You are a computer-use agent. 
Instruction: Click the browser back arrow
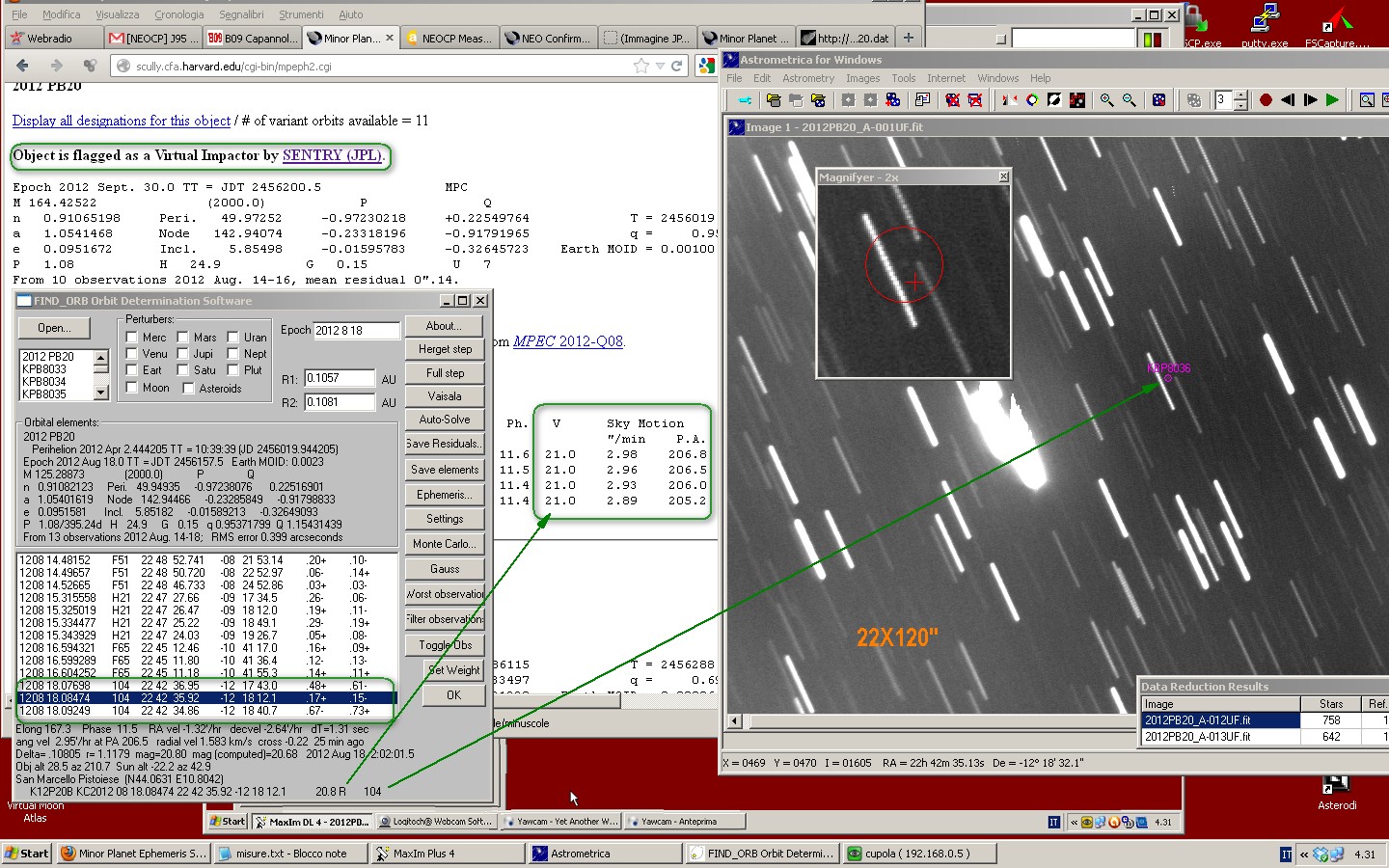[23, 66]
